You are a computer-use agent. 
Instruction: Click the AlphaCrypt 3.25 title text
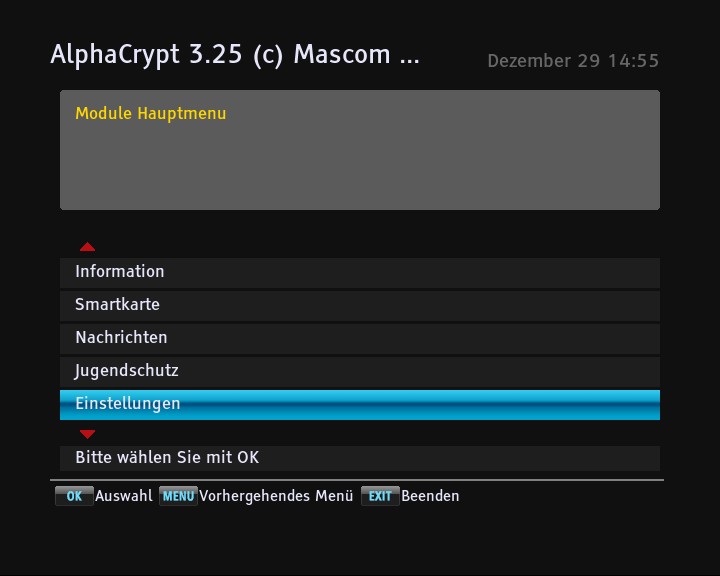click(235, 55)
